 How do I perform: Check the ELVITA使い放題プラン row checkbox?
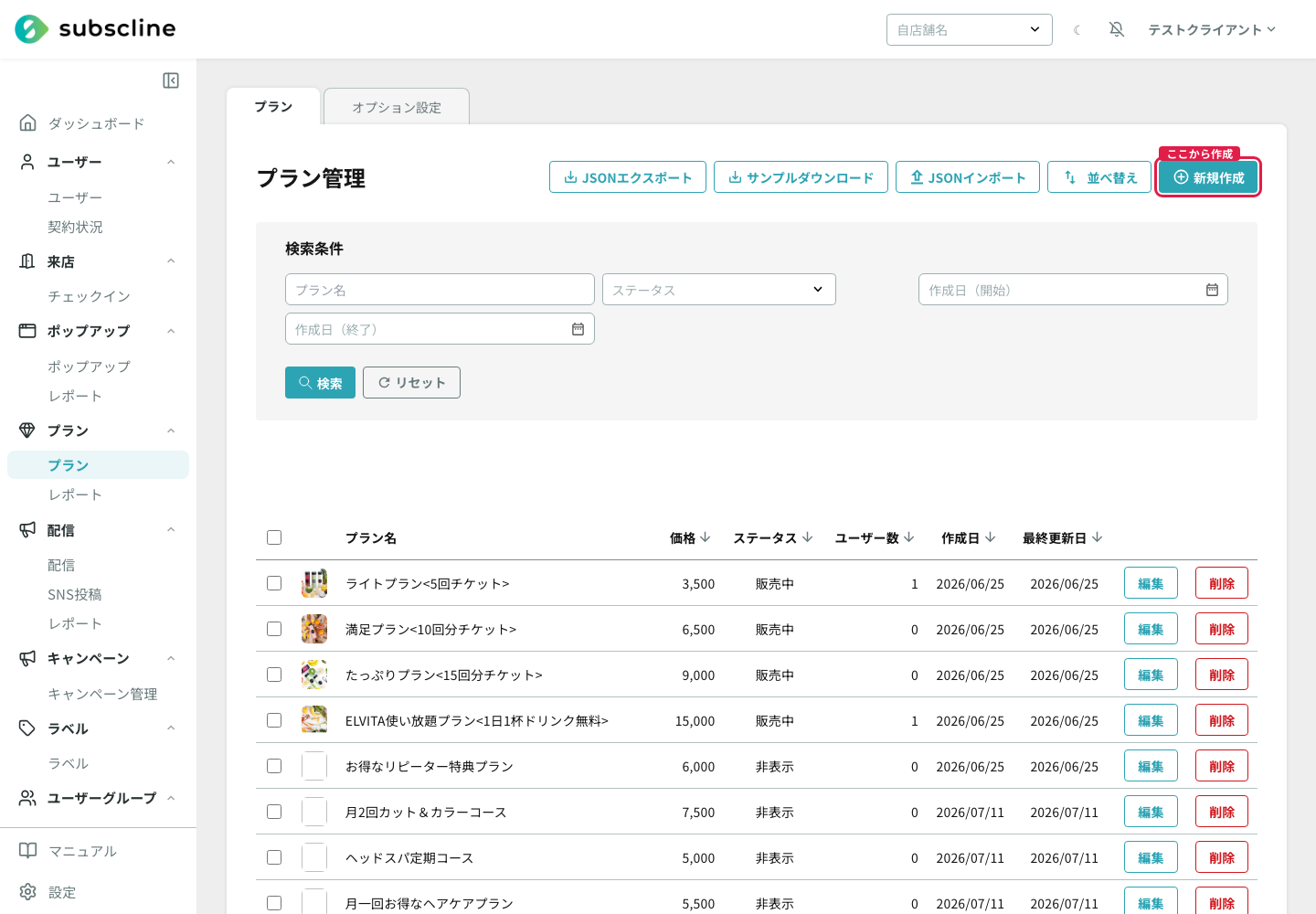274,720
